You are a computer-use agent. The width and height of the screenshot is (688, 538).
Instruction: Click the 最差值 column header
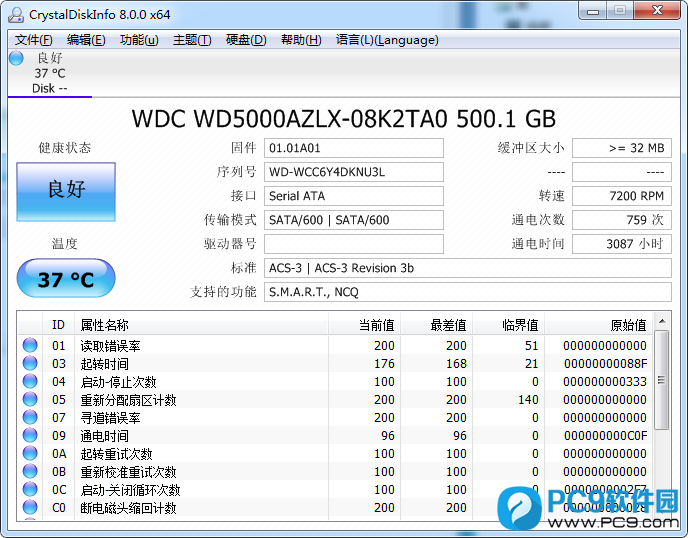(x=436, y=325)
